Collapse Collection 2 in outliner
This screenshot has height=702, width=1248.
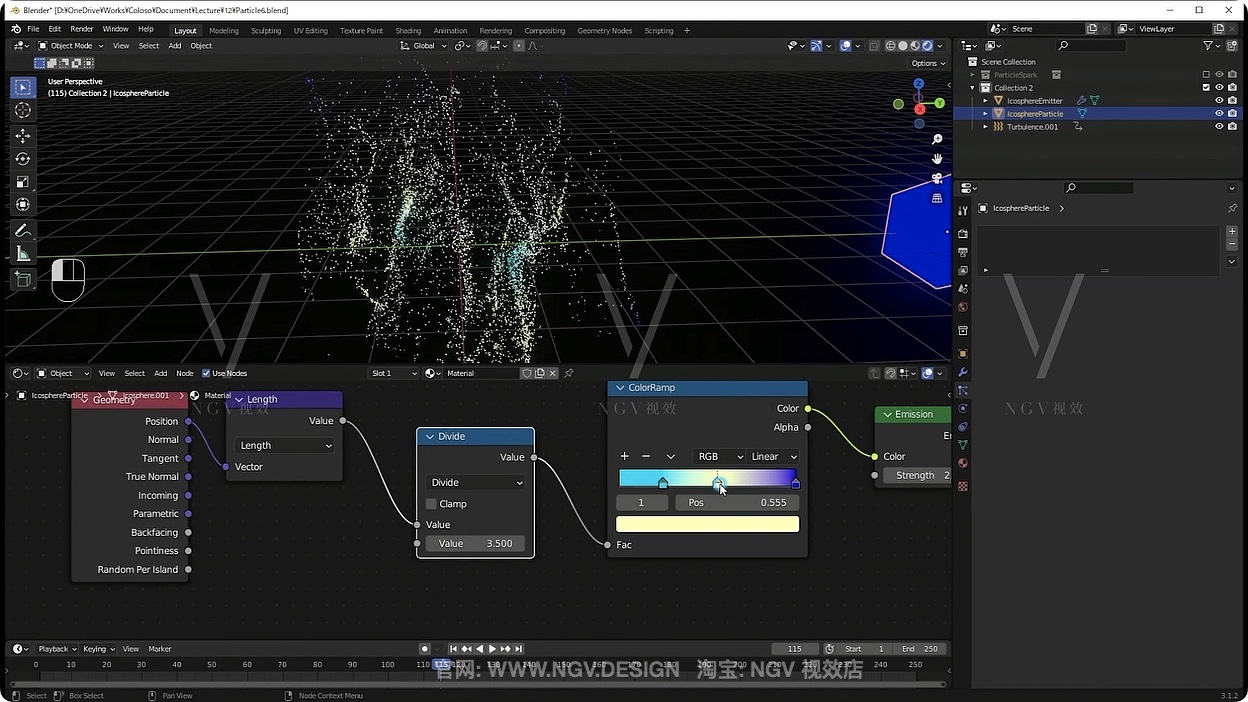(972, 88)
